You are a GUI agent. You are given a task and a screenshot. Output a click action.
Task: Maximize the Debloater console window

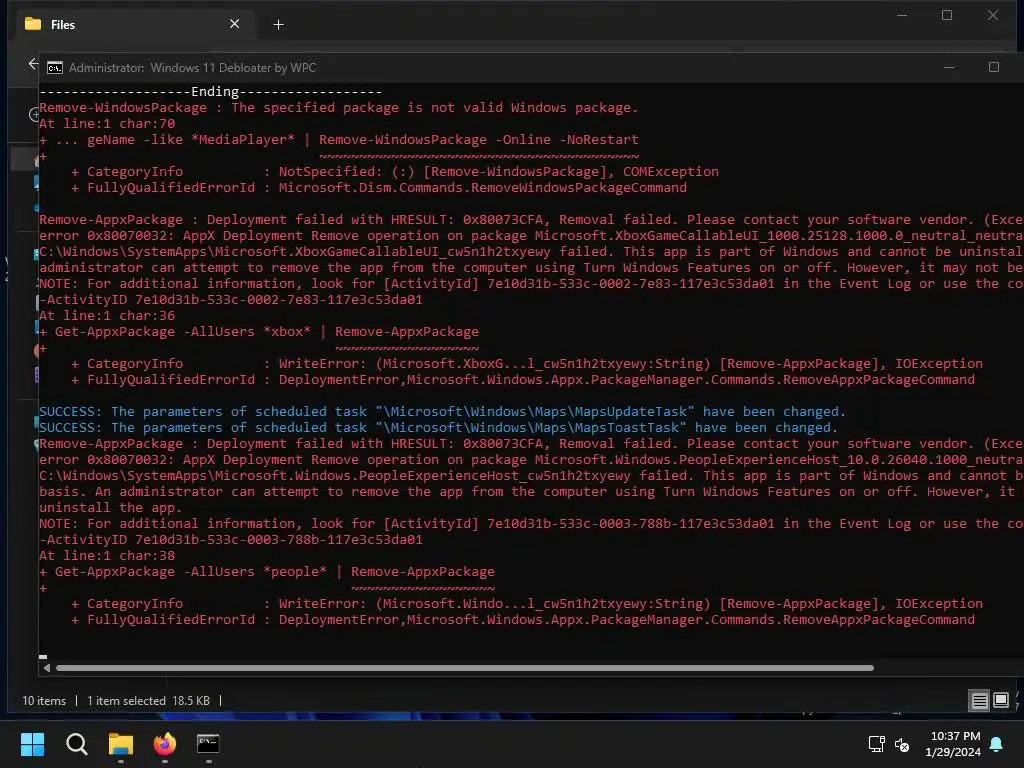(x=993, y=67)
